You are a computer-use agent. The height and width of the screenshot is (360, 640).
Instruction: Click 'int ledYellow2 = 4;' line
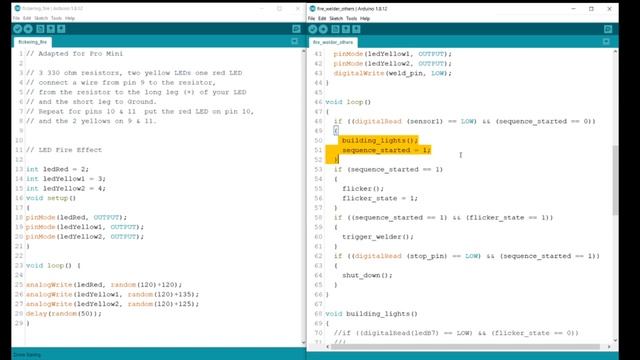[x=66, y=189]
